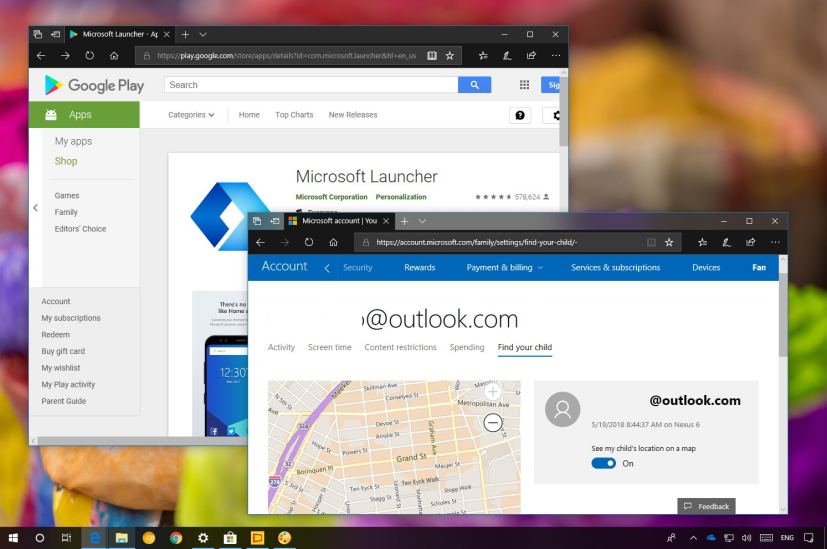The width and height of the screenshot is (827, 549).
Task: Open Favorites hub in Microsoft account window
Action: [702, 242]
